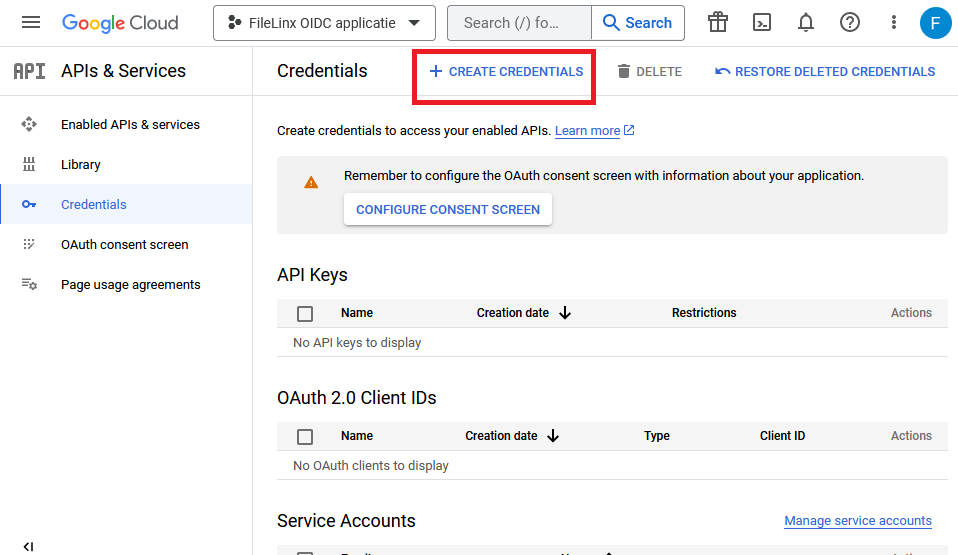This screenshot has width=958, height=555.
Task: Open the three-dot more options menu
Action: pos(894,23)
